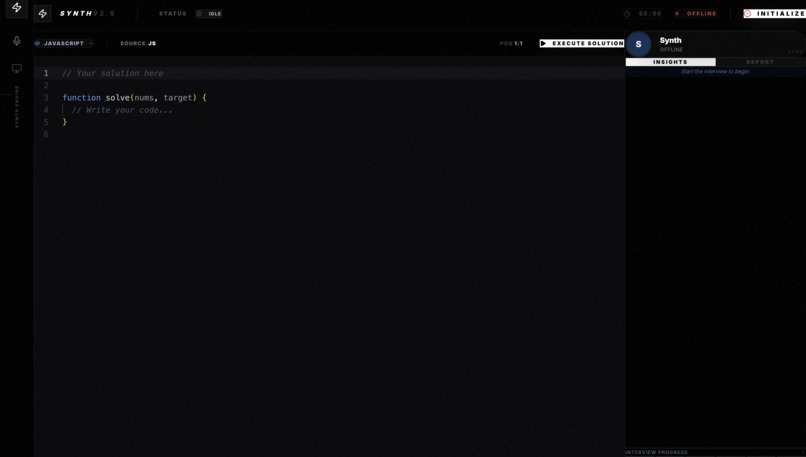Toggle the microphone in the left sidebar
Screen dimensions: 806x457
[x=16, y=41]
